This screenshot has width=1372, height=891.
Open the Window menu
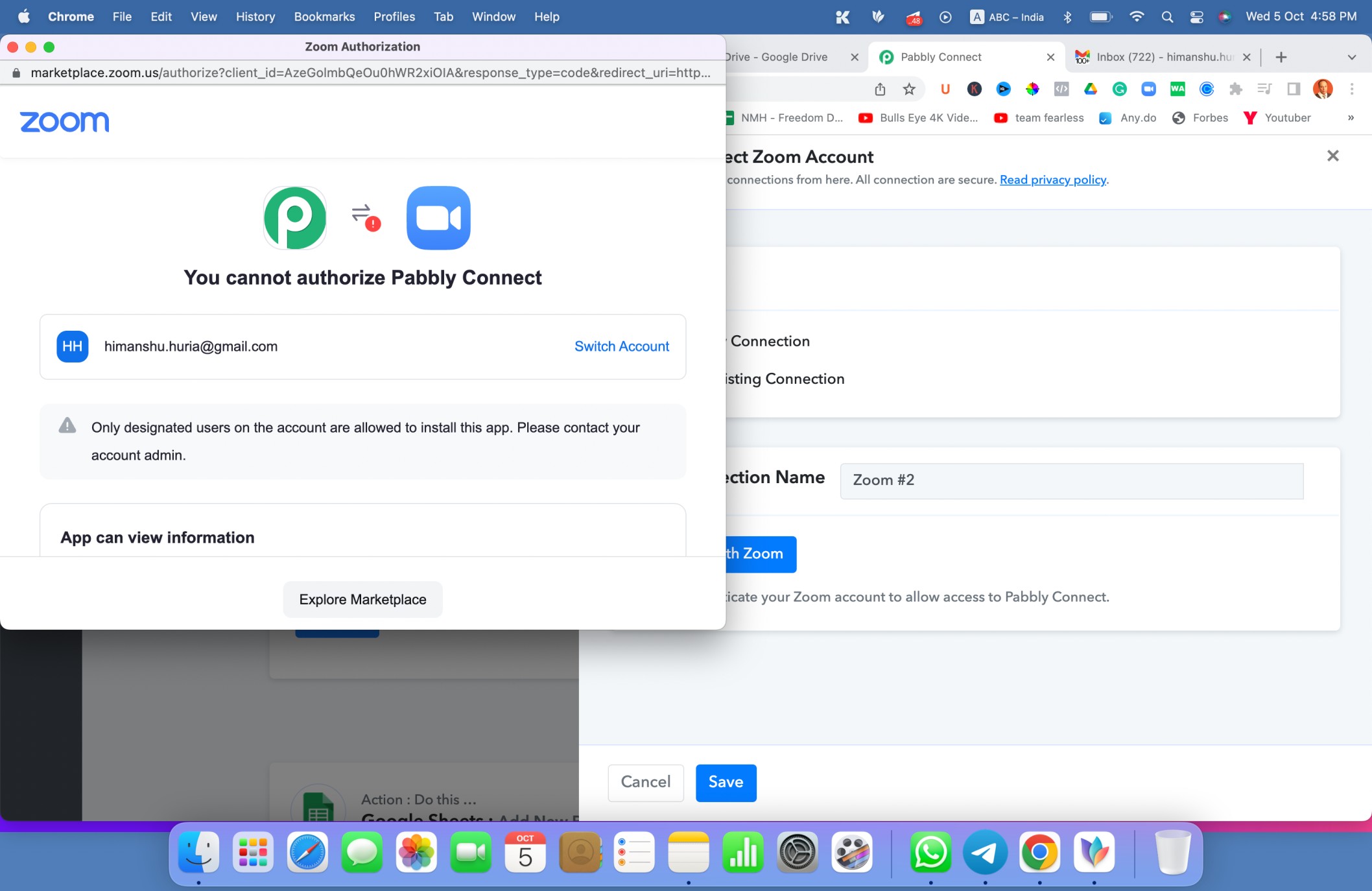[x=493, y=17]
